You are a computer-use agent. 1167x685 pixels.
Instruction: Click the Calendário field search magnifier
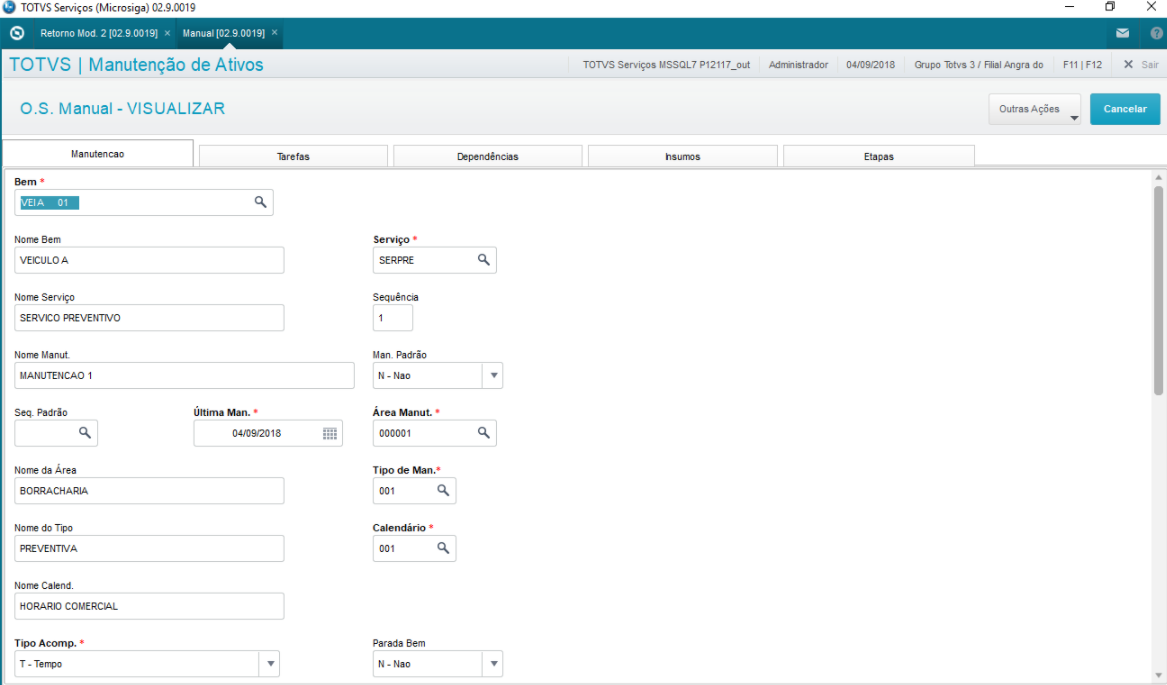(443, 548)
